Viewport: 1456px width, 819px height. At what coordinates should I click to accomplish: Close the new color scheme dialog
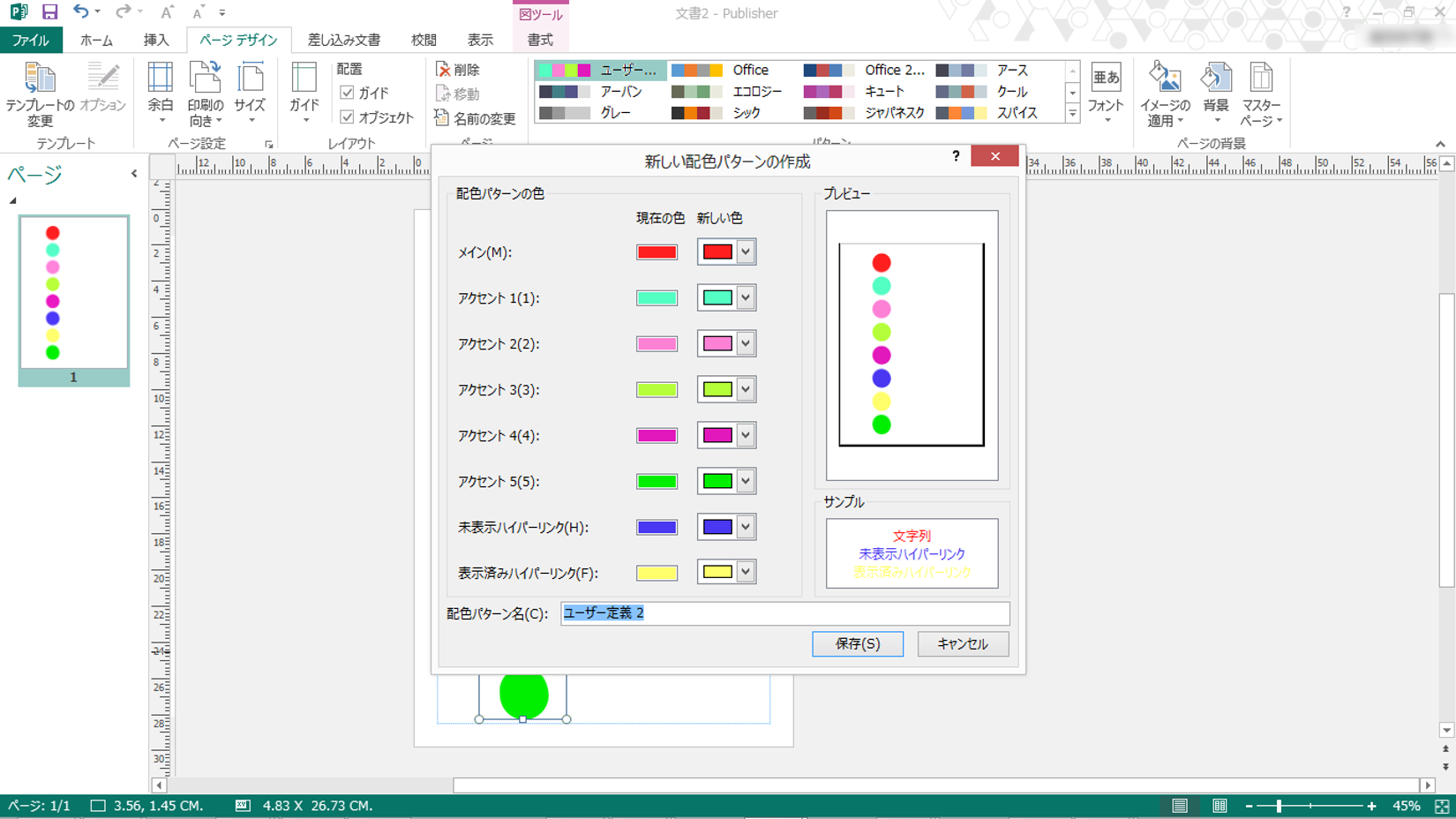pyautogui.click(x=994, y=156)
